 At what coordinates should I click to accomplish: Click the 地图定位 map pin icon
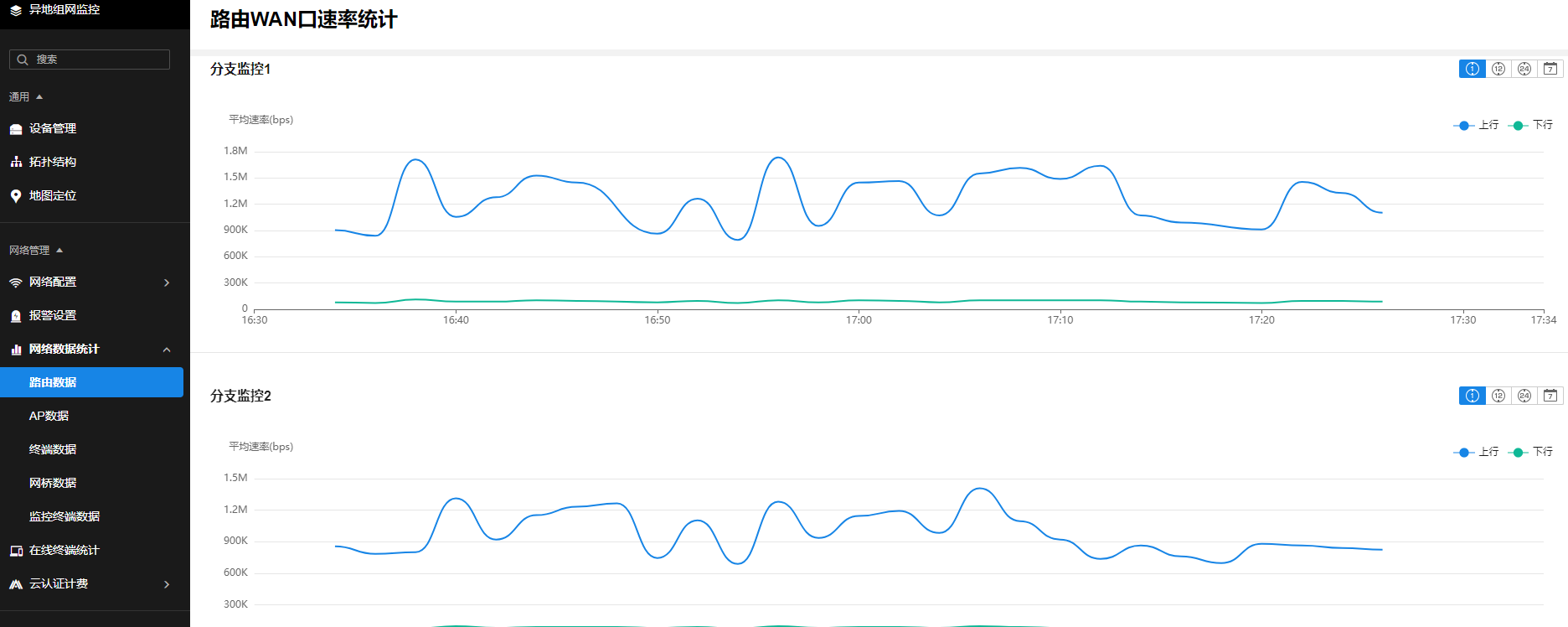(x=16, y=195)
